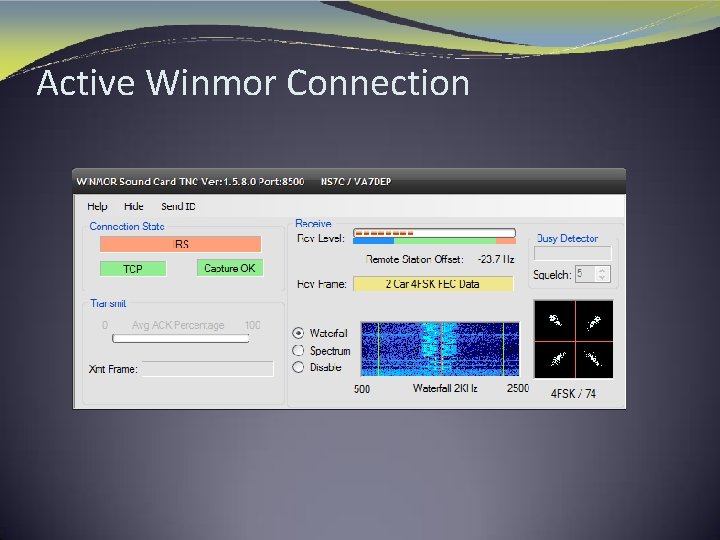The height and width of the screenshot is (540, 720).
Task: Open the Hide menu item
Action: pos(134,207)
